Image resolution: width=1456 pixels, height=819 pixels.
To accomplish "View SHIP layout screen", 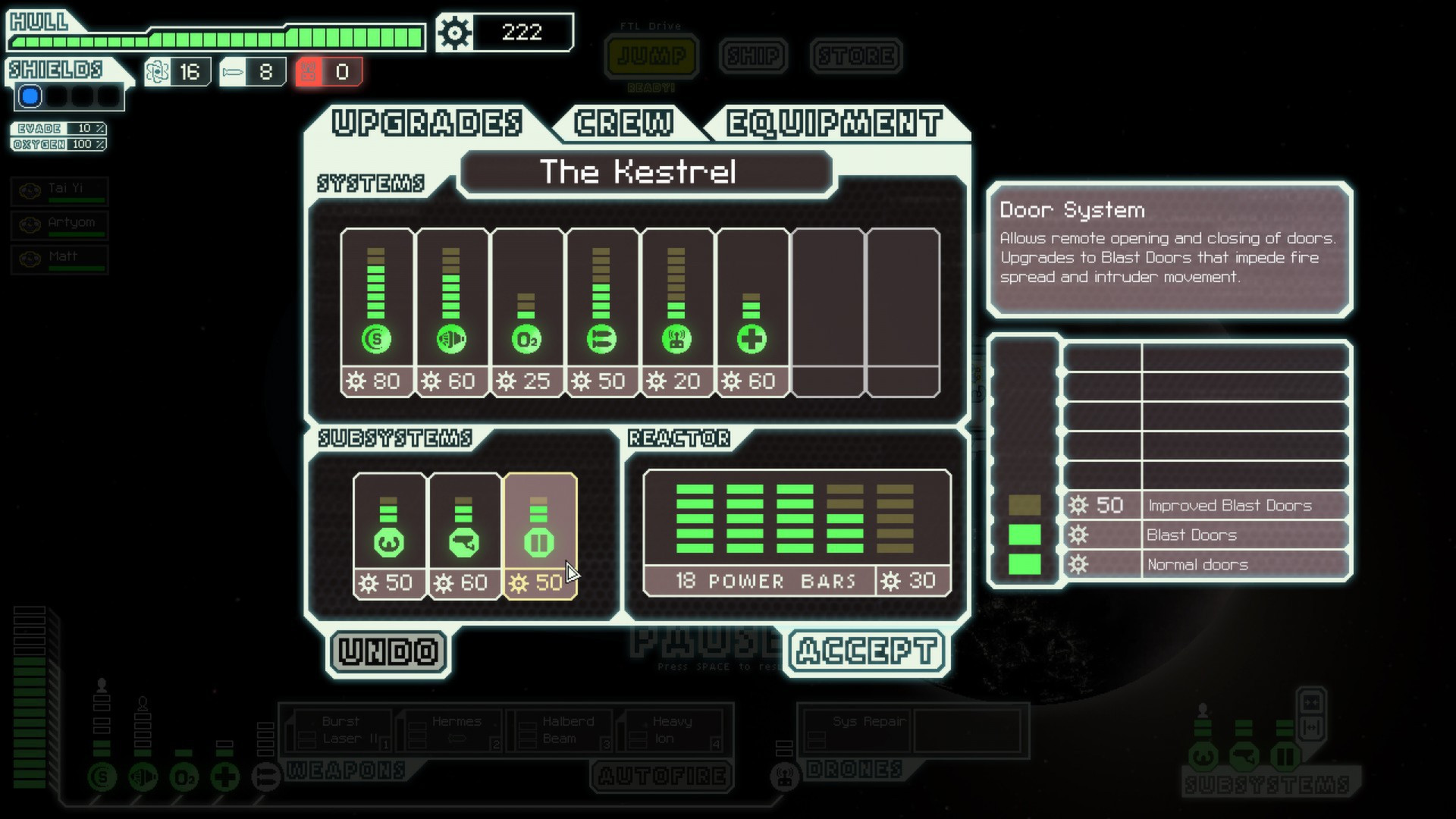I will (x=757, y=55).
